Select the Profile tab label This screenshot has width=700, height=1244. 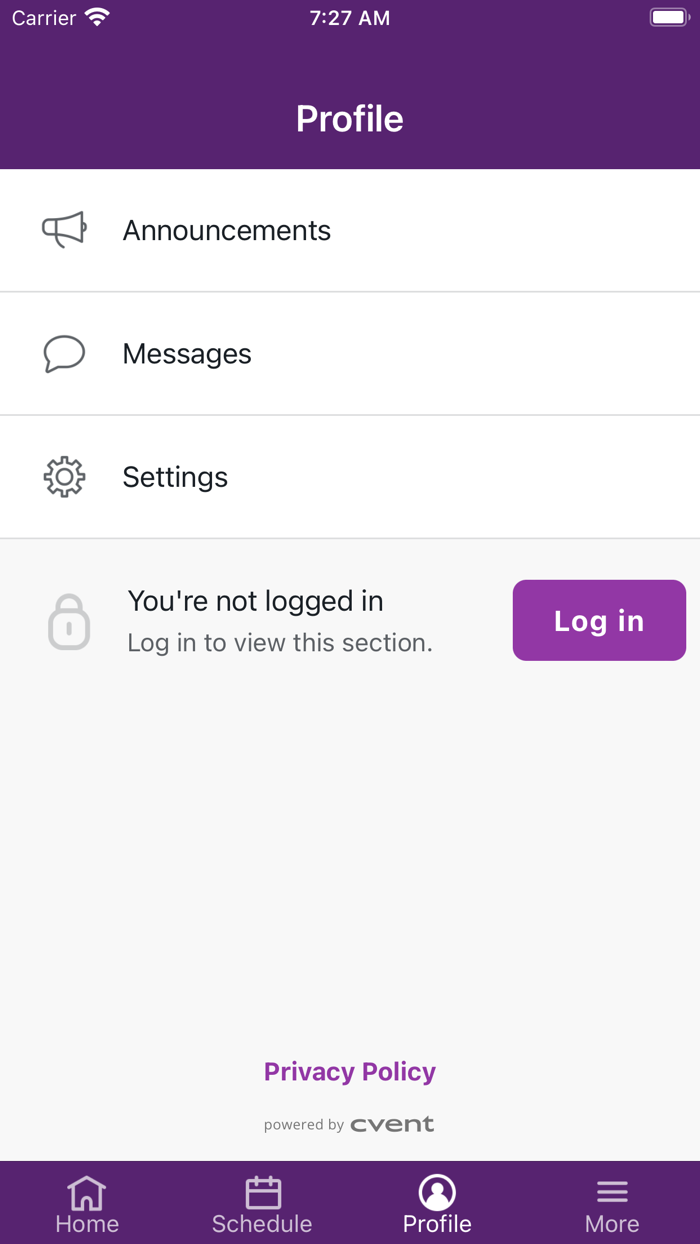[x=437, y=1224]
